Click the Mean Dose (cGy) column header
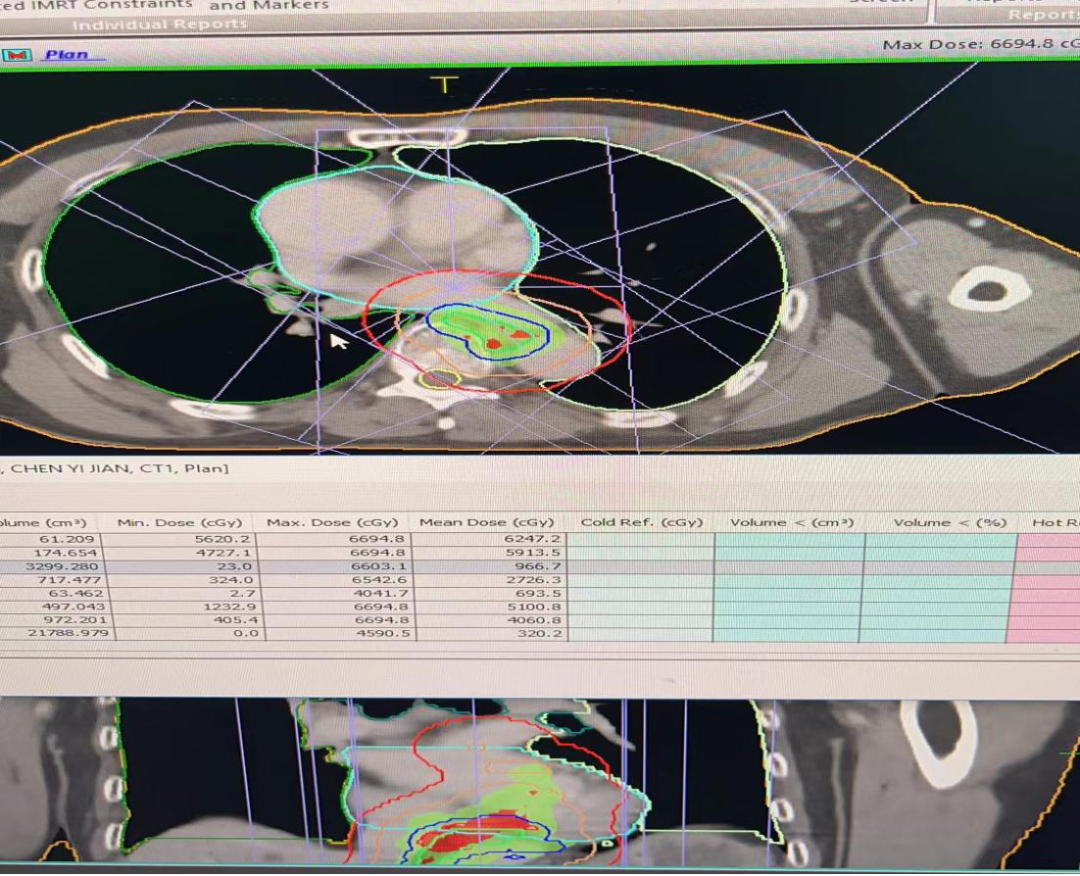 click(486, 522)
